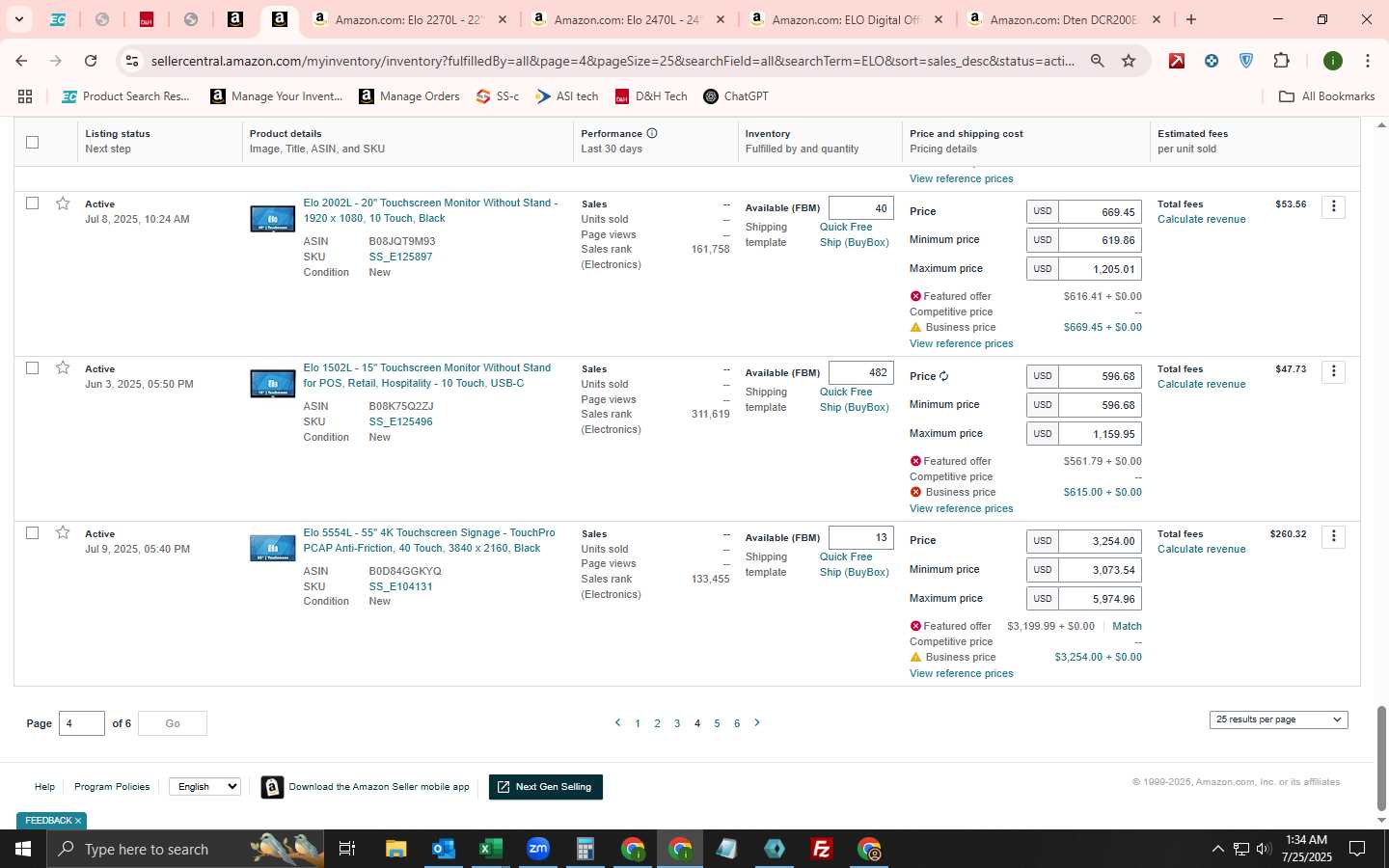Reload the browser page
The width and height of the screenshot is (1389, 868).
tap(91, 61)
